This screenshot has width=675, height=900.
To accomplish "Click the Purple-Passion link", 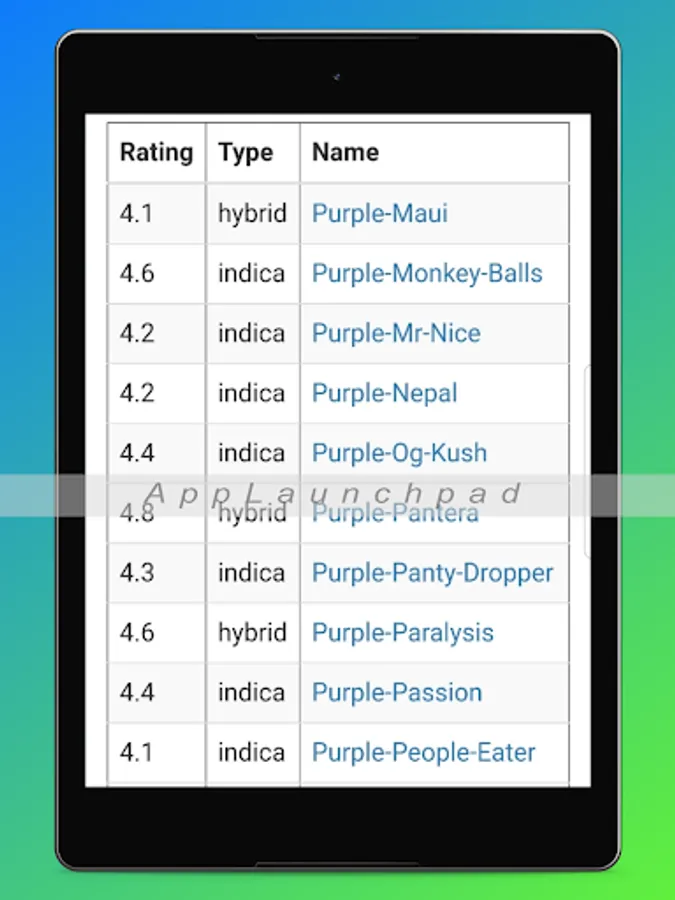I will (x=397, y=692).
